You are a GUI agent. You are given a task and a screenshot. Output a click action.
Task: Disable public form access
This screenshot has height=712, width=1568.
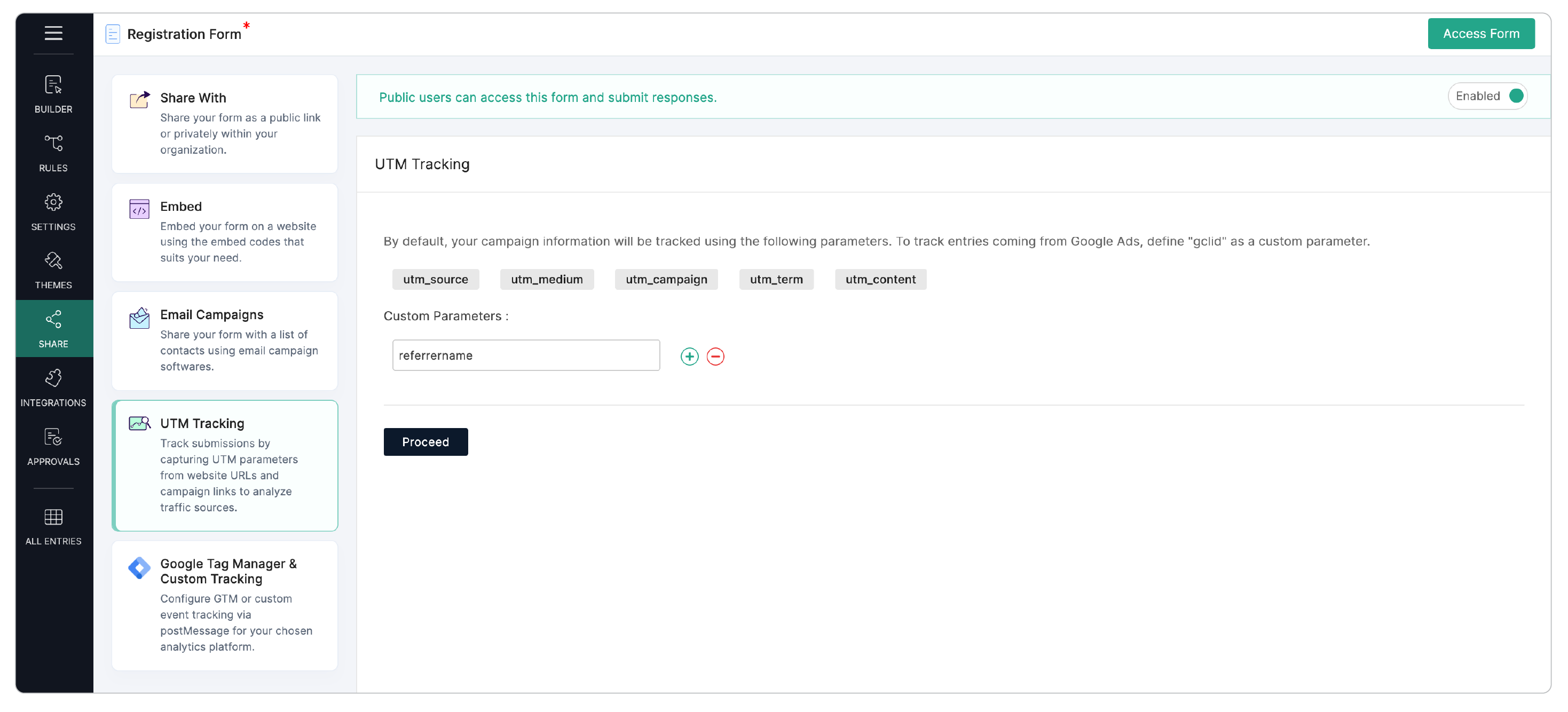click(x=1515, y=96)
